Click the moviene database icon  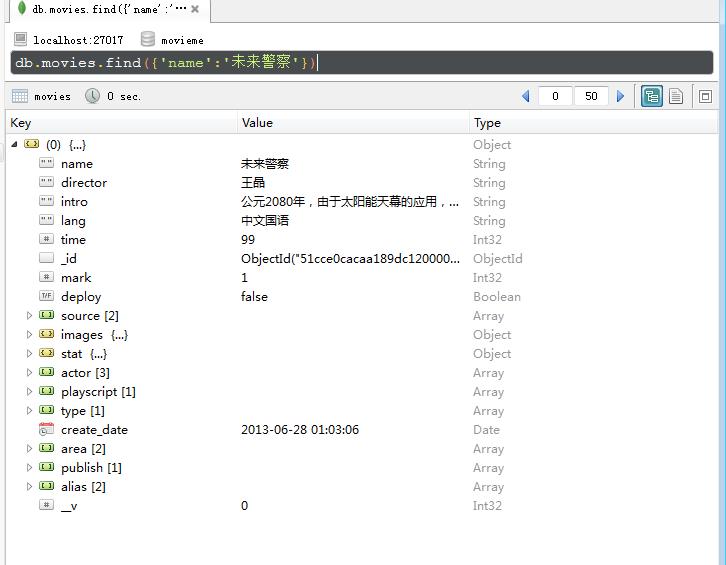point(148,40)
